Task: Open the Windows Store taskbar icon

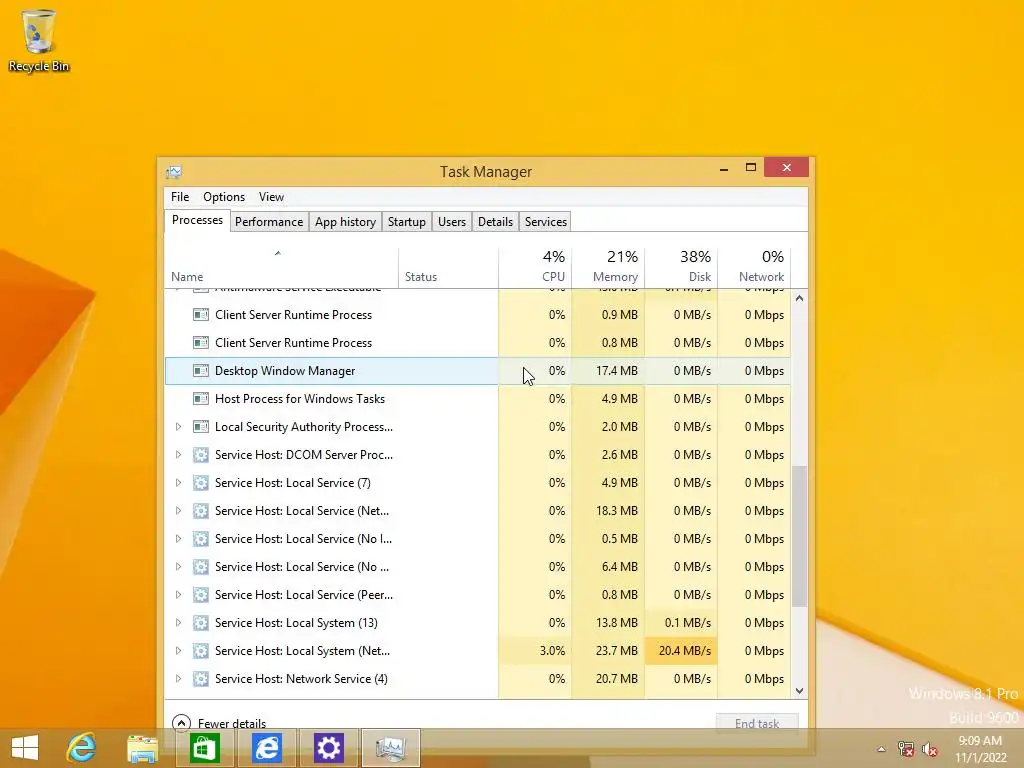Action: click(x=204, y=747)
